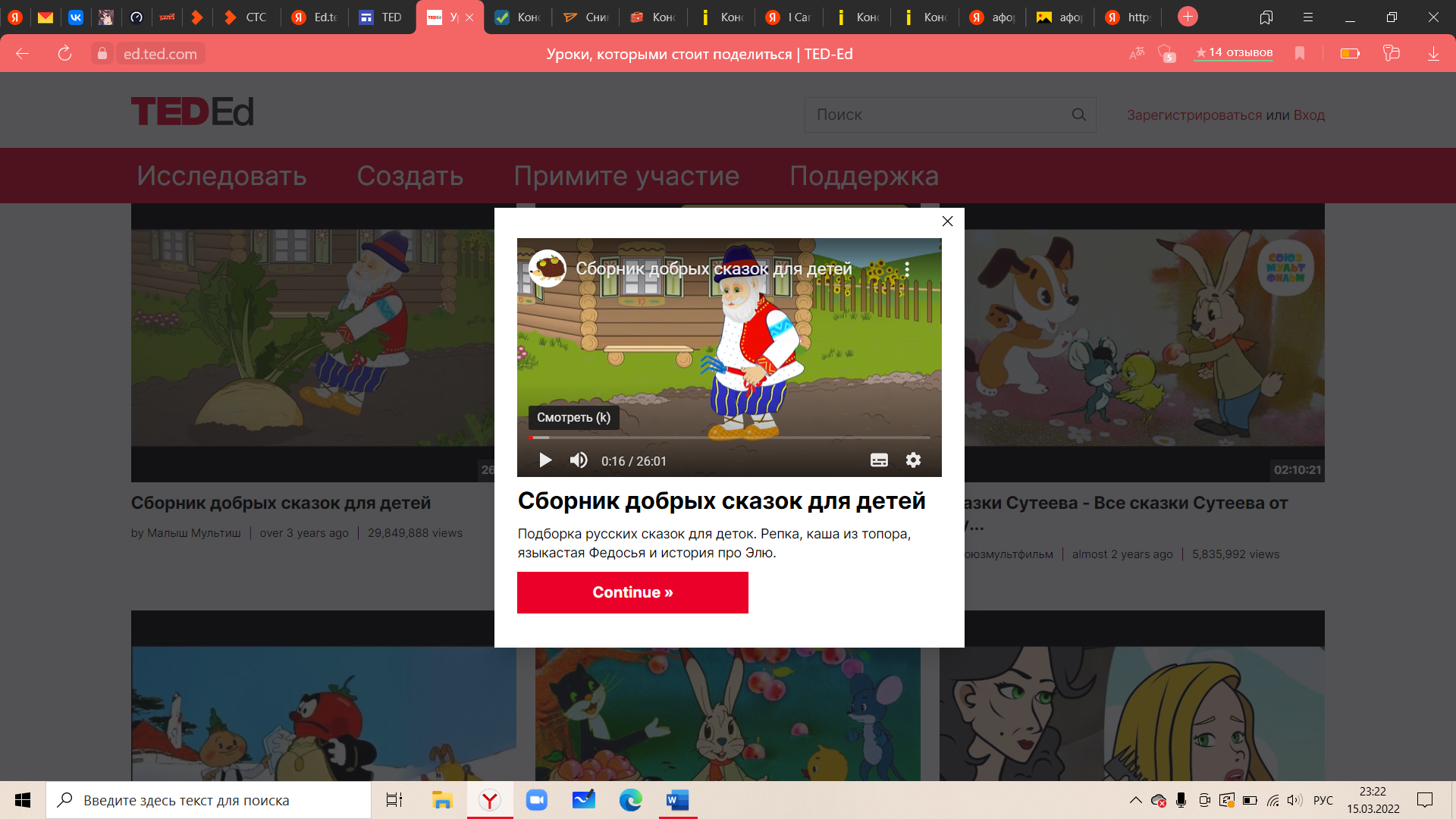Click the battery saver icon in toolbar

coord(1350,53)
